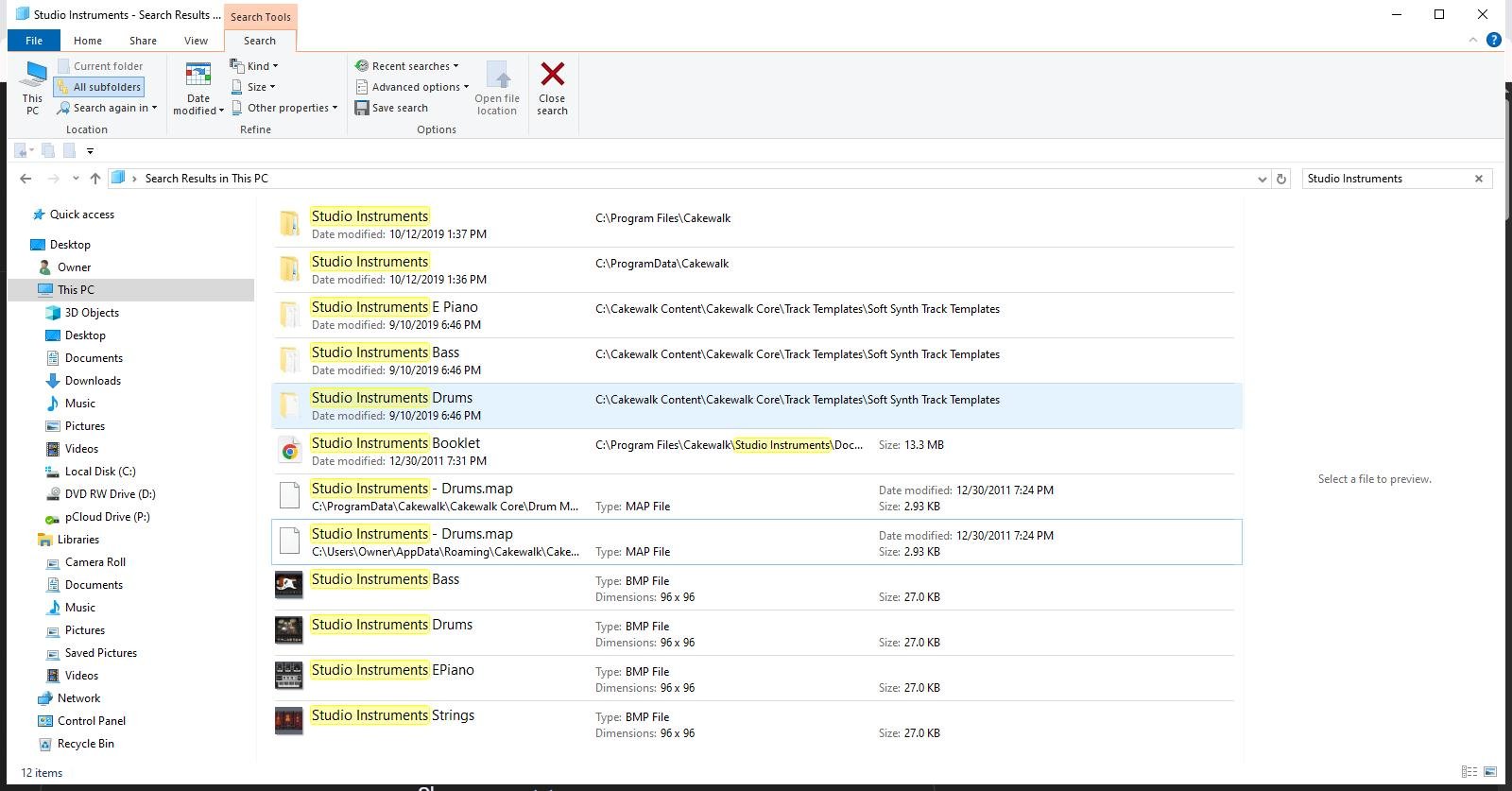Image resolution: width=1512 pixels, height=791 pixels.
Task: Switch to Details view icon in status bar
Action: 1469,772
